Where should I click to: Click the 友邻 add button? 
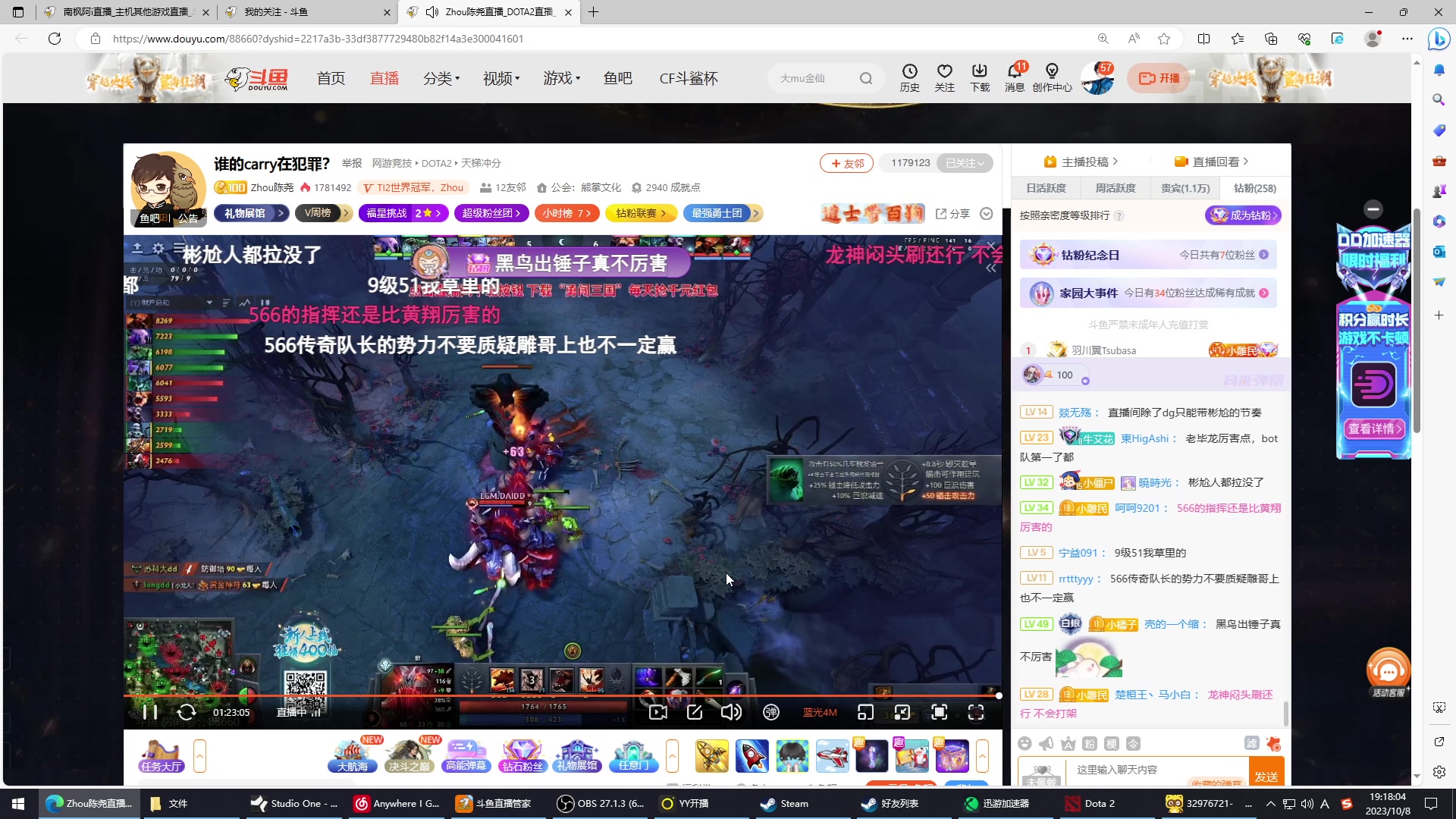pos(847,163)
